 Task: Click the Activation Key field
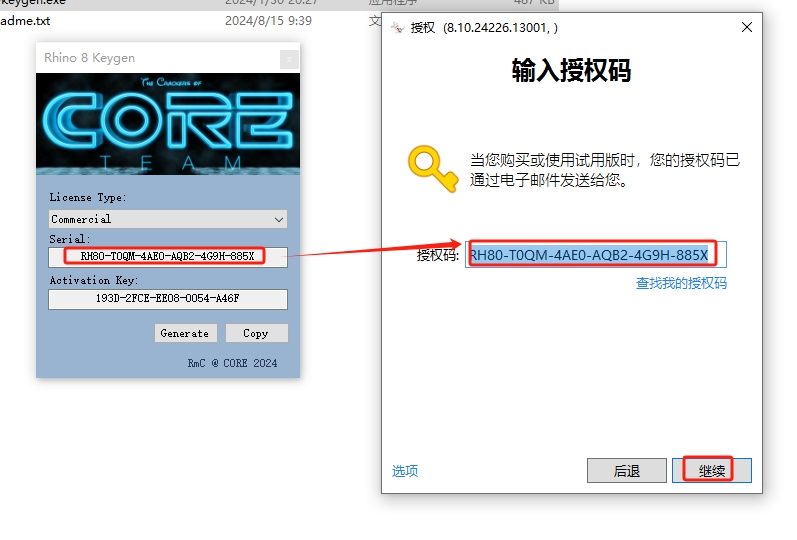(x=168, y=299)
